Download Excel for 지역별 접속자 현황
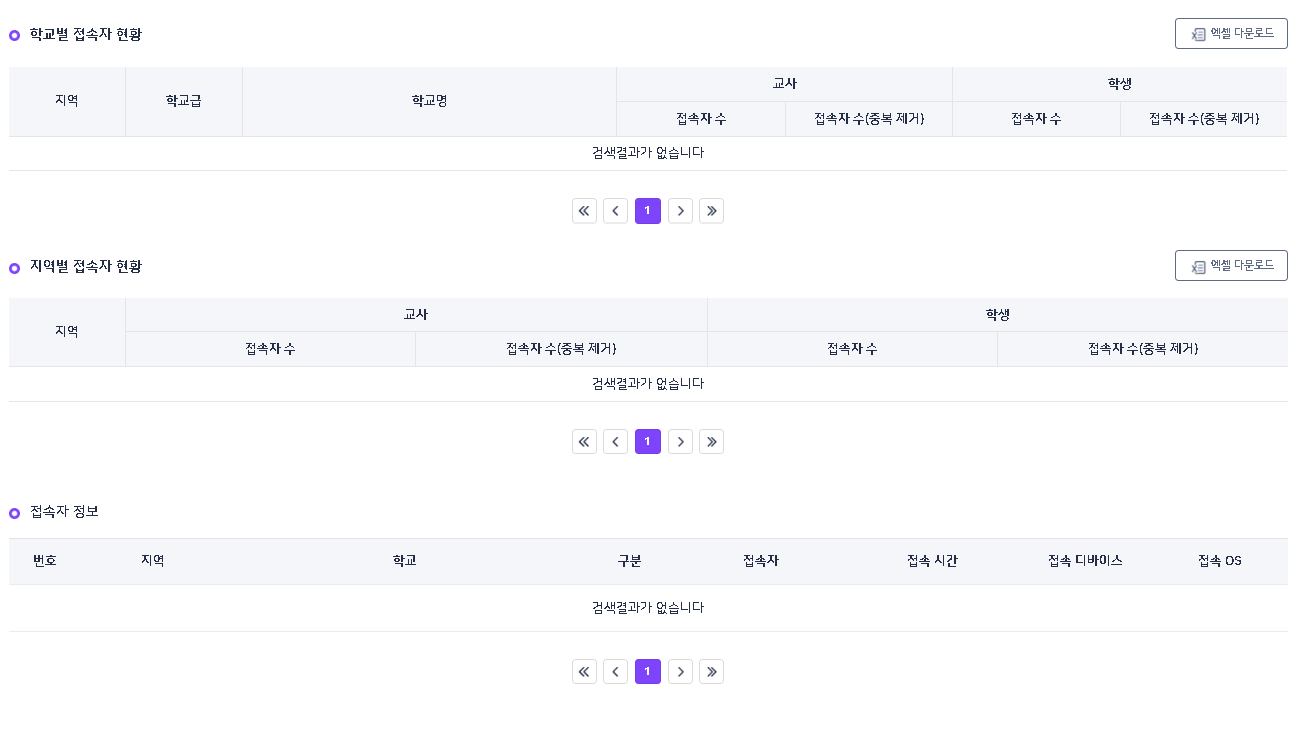 (x=1231, y=266)
